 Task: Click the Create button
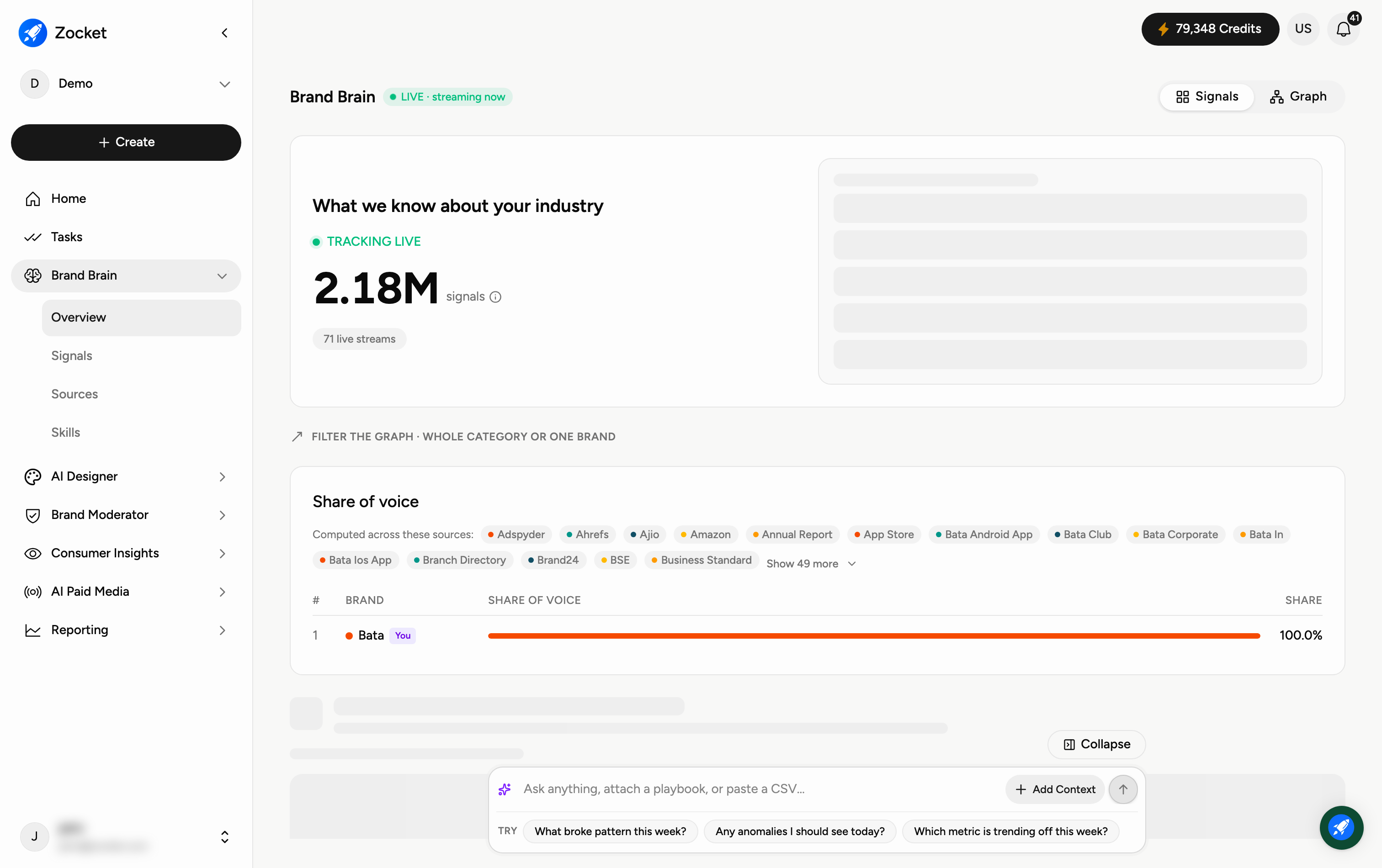pos(126,142)
